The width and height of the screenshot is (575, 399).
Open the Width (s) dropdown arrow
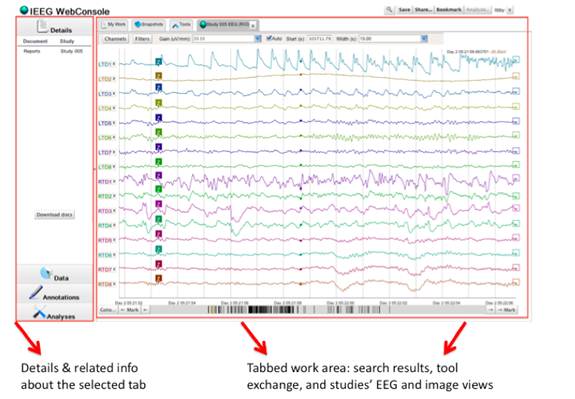pyautogui.click(x=424, y=39)
